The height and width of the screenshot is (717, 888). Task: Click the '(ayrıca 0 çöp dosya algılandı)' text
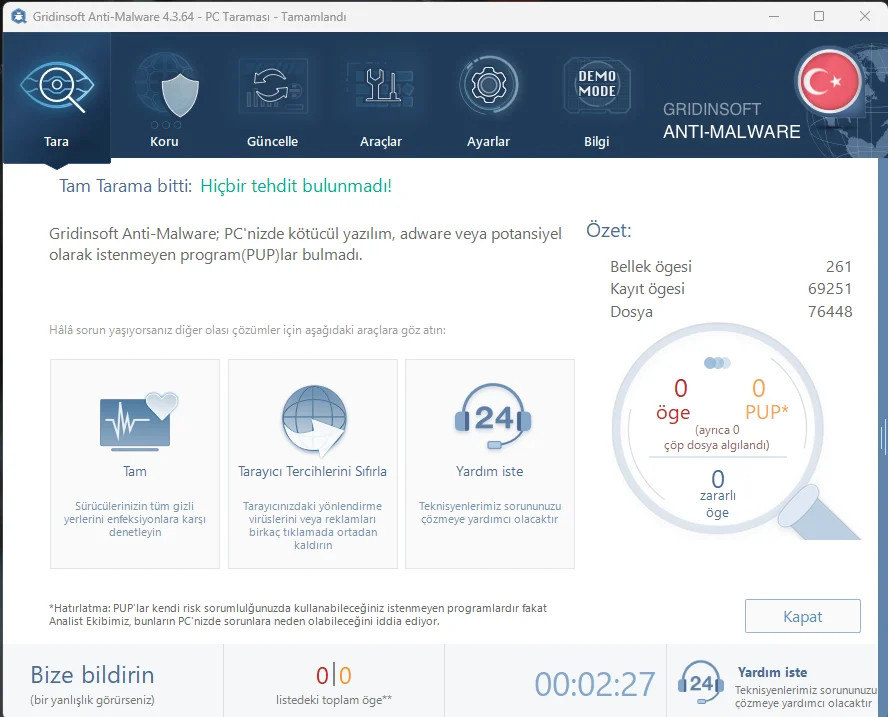click(x=717, y=437)
